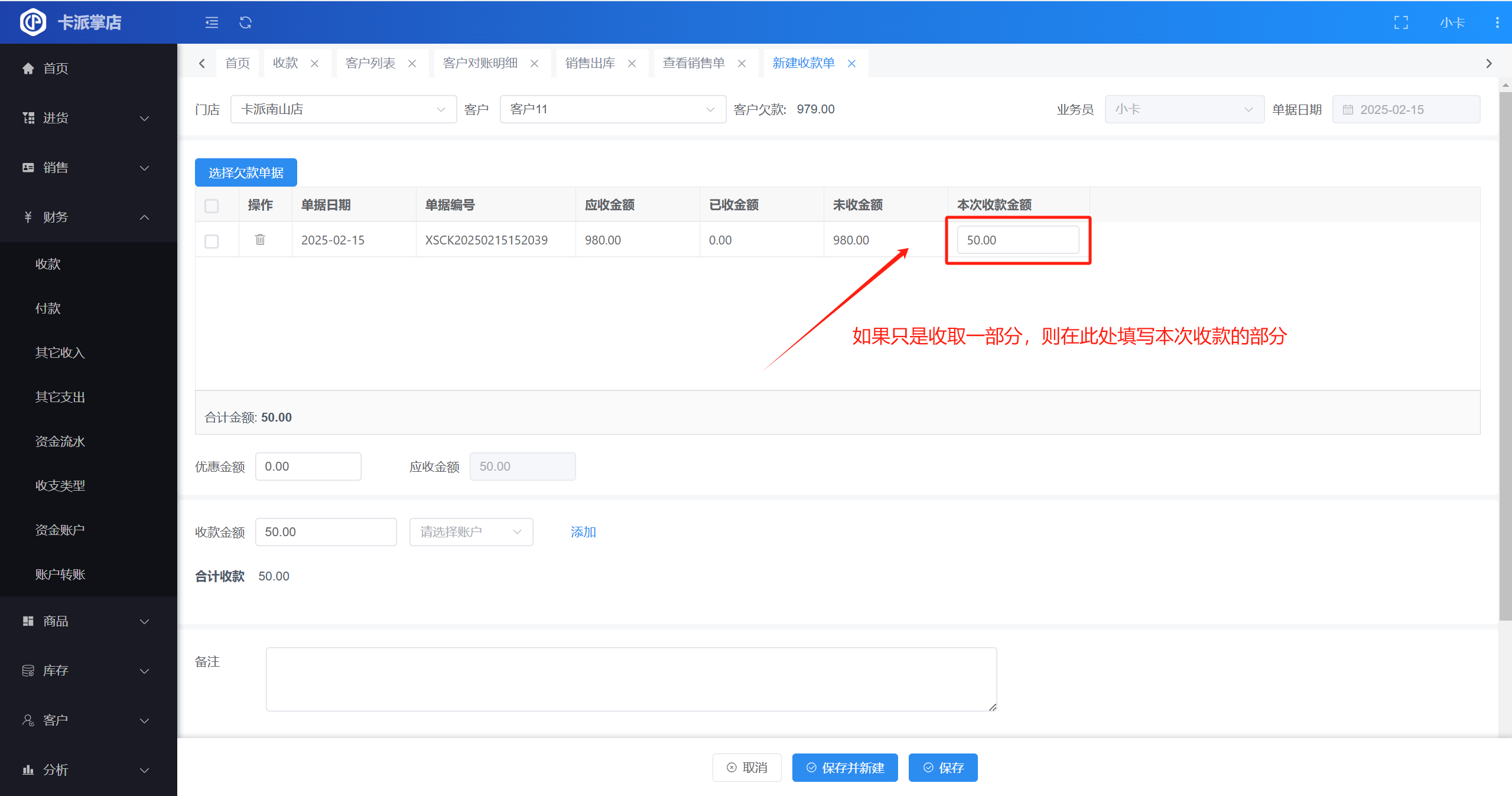Click the sidebar collapse menu icon
Image resolution: width=1512 pixels, height=796 pixels.
click(x=212, y=22)
